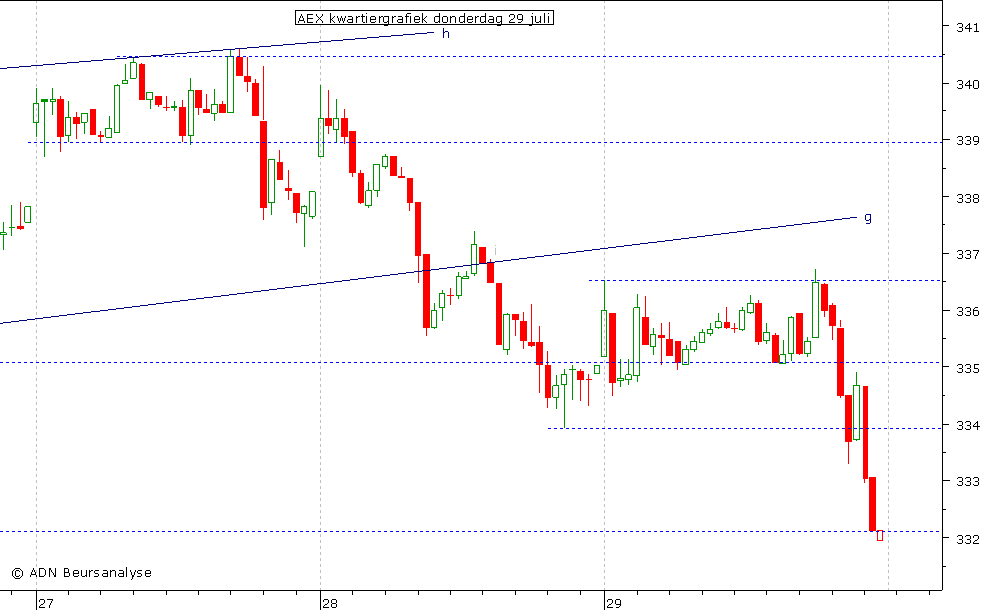Click the date label 27 on time axis

coord(46,604)
